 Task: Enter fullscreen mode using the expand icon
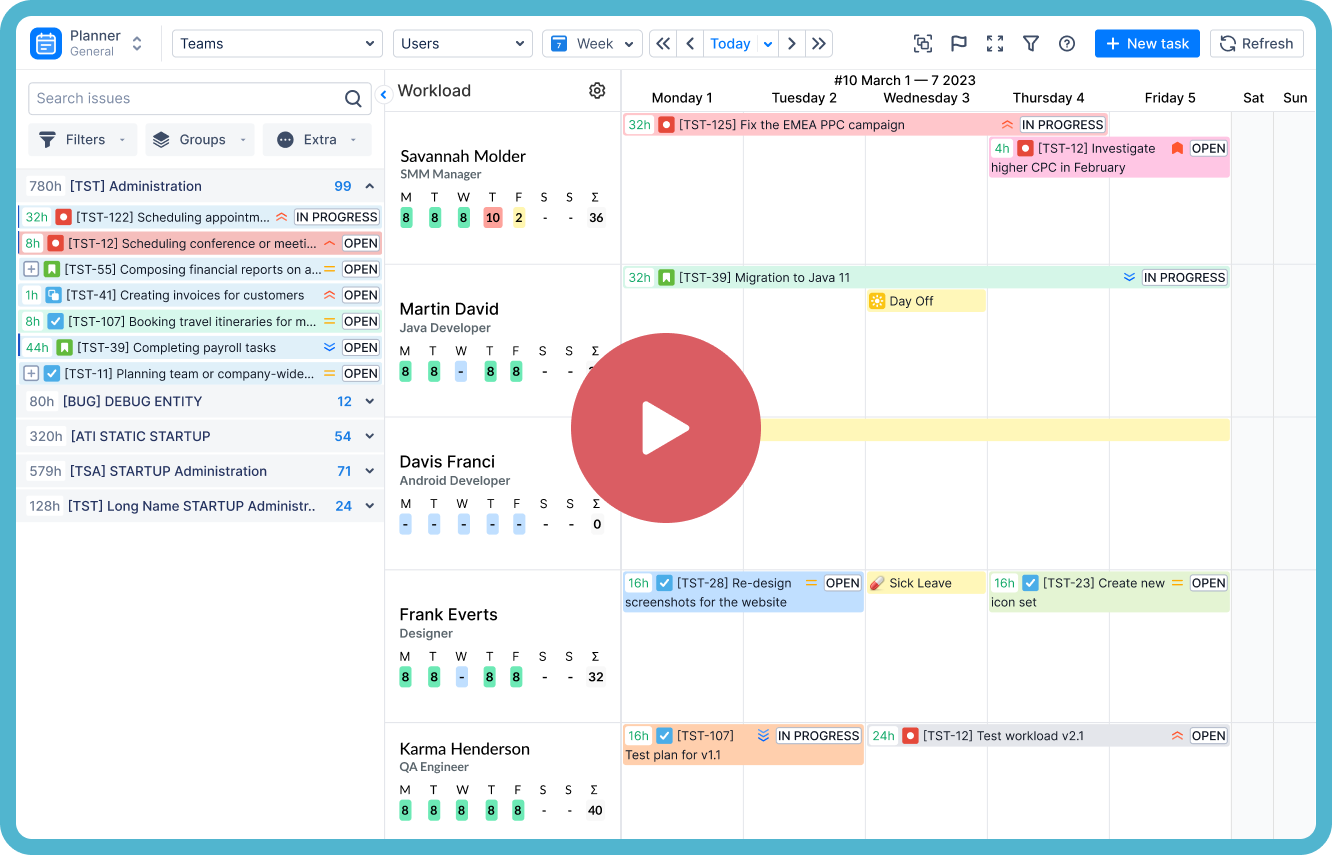coord(995,44)
